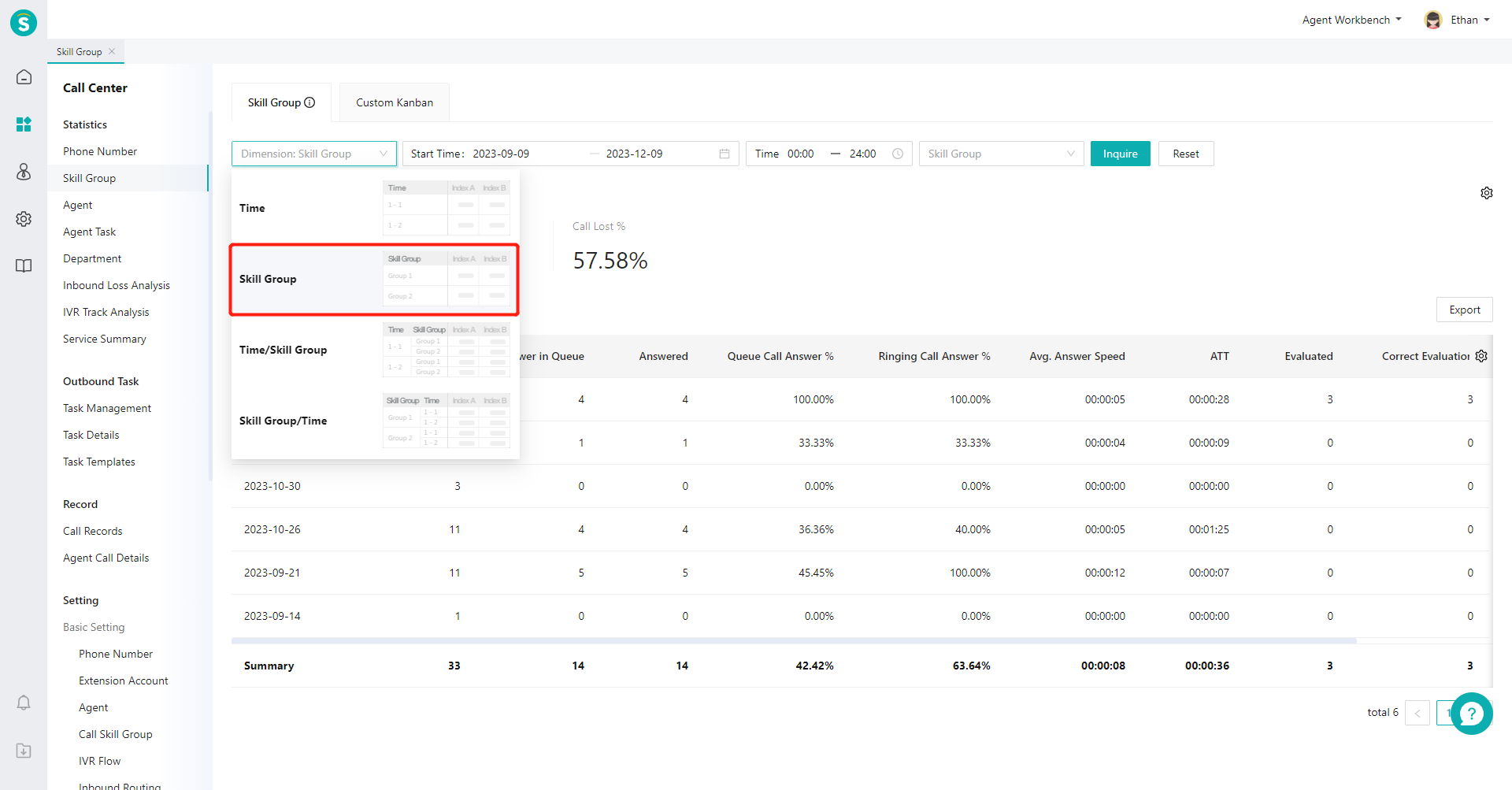Expand Basic Setting section

pos(94,627)
